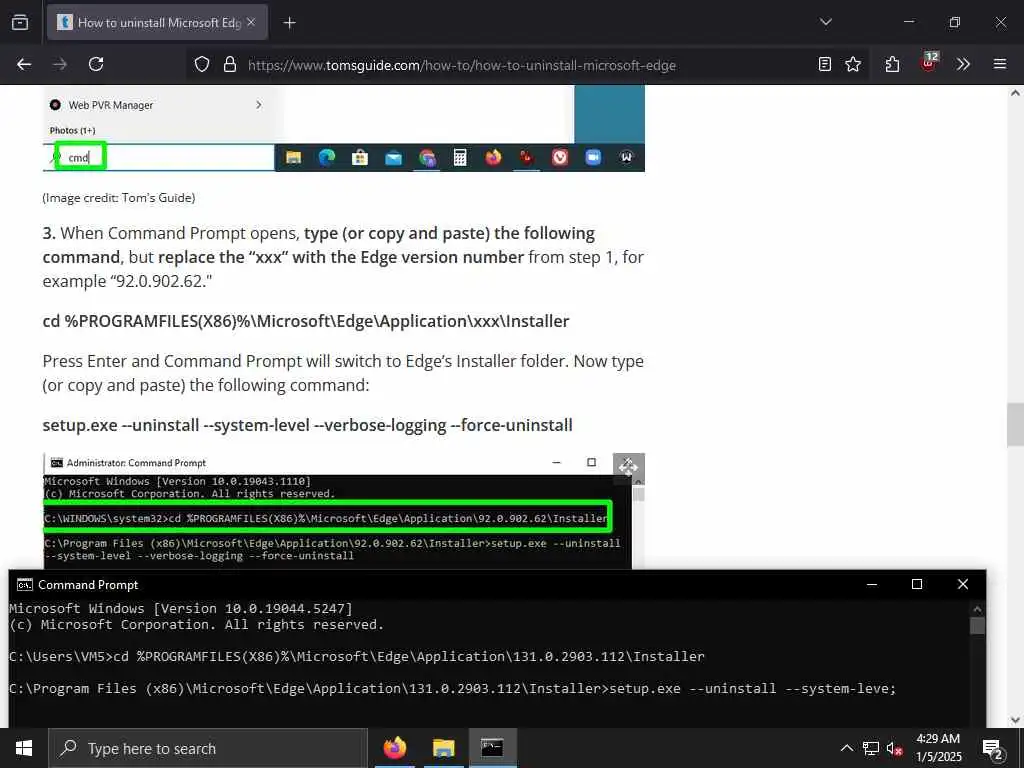Click the embedded Administrator Command Prompt screenshot
This screenshot has width=1024, height=768.
[x=344, y=511]
